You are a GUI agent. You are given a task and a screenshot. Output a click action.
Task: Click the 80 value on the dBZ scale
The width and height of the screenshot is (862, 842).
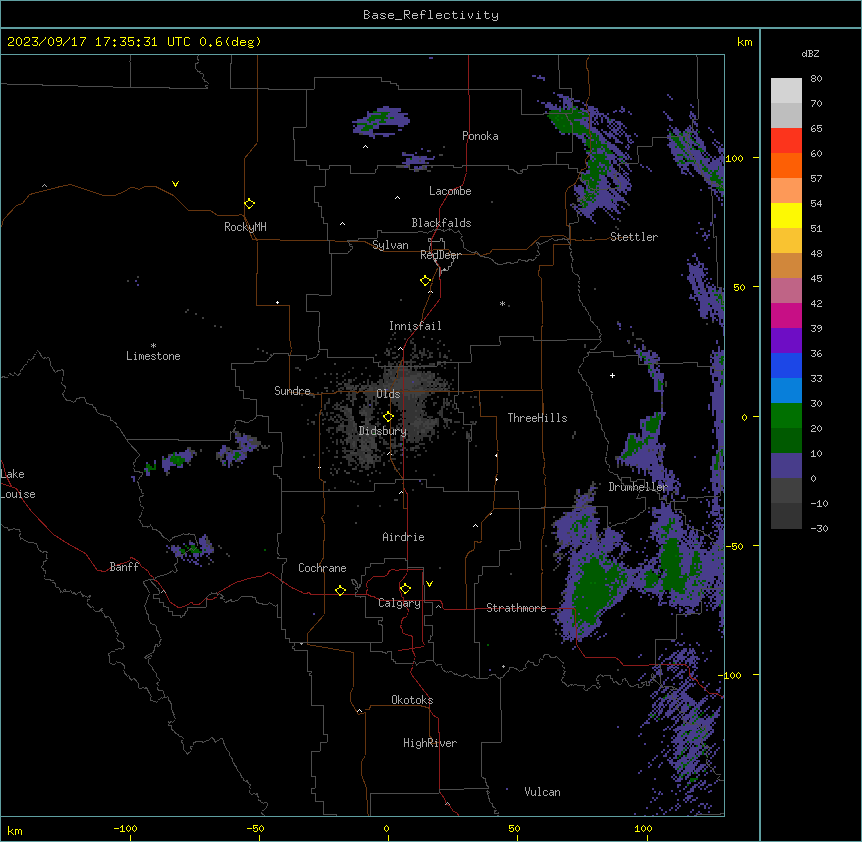coord(816,79)
